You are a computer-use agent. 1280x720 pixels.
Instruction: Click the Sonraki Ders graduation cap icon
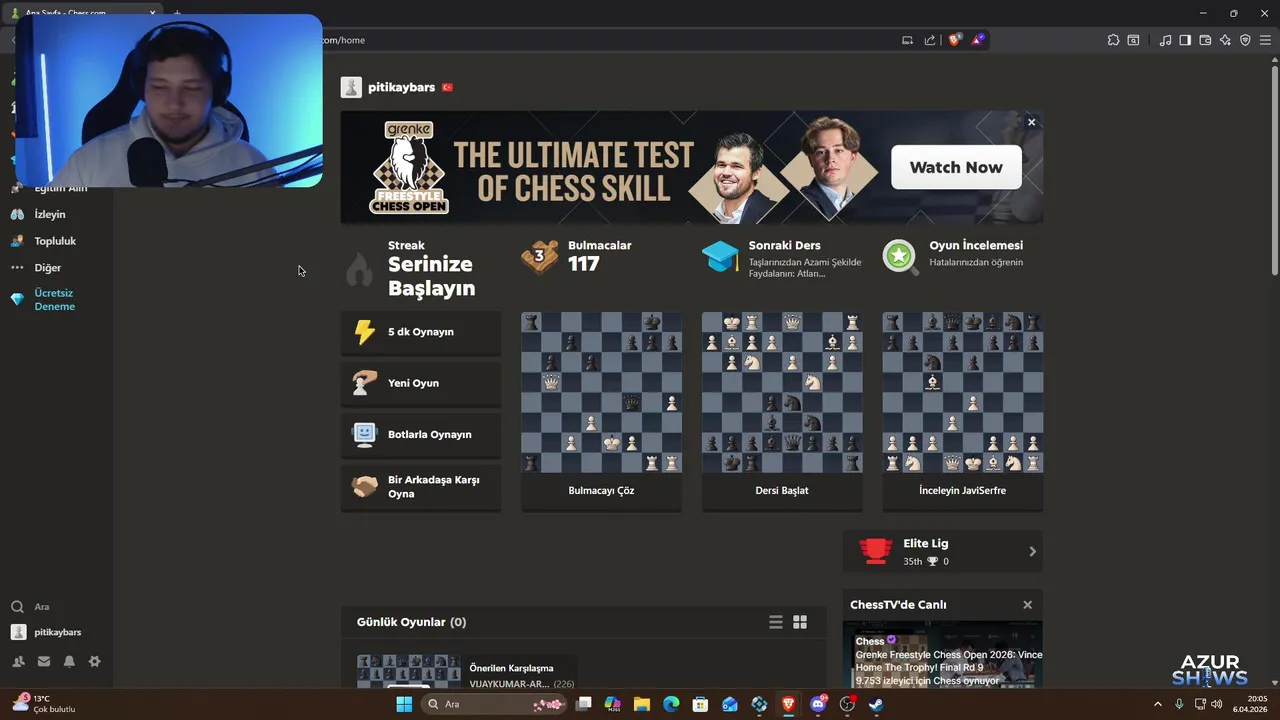click(x=720, y=257)
